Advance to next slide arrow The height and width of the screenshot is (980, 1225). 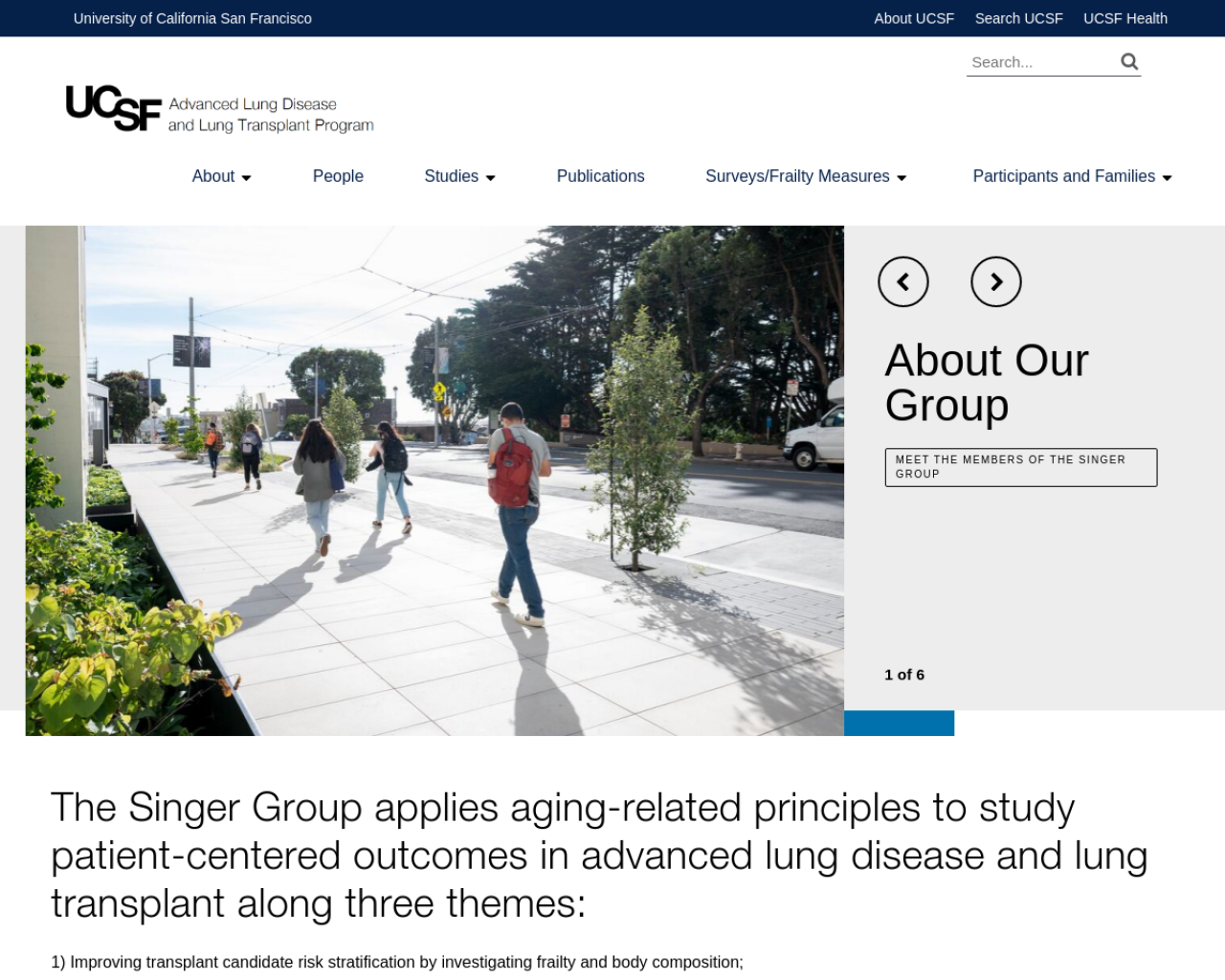(995, 282)
